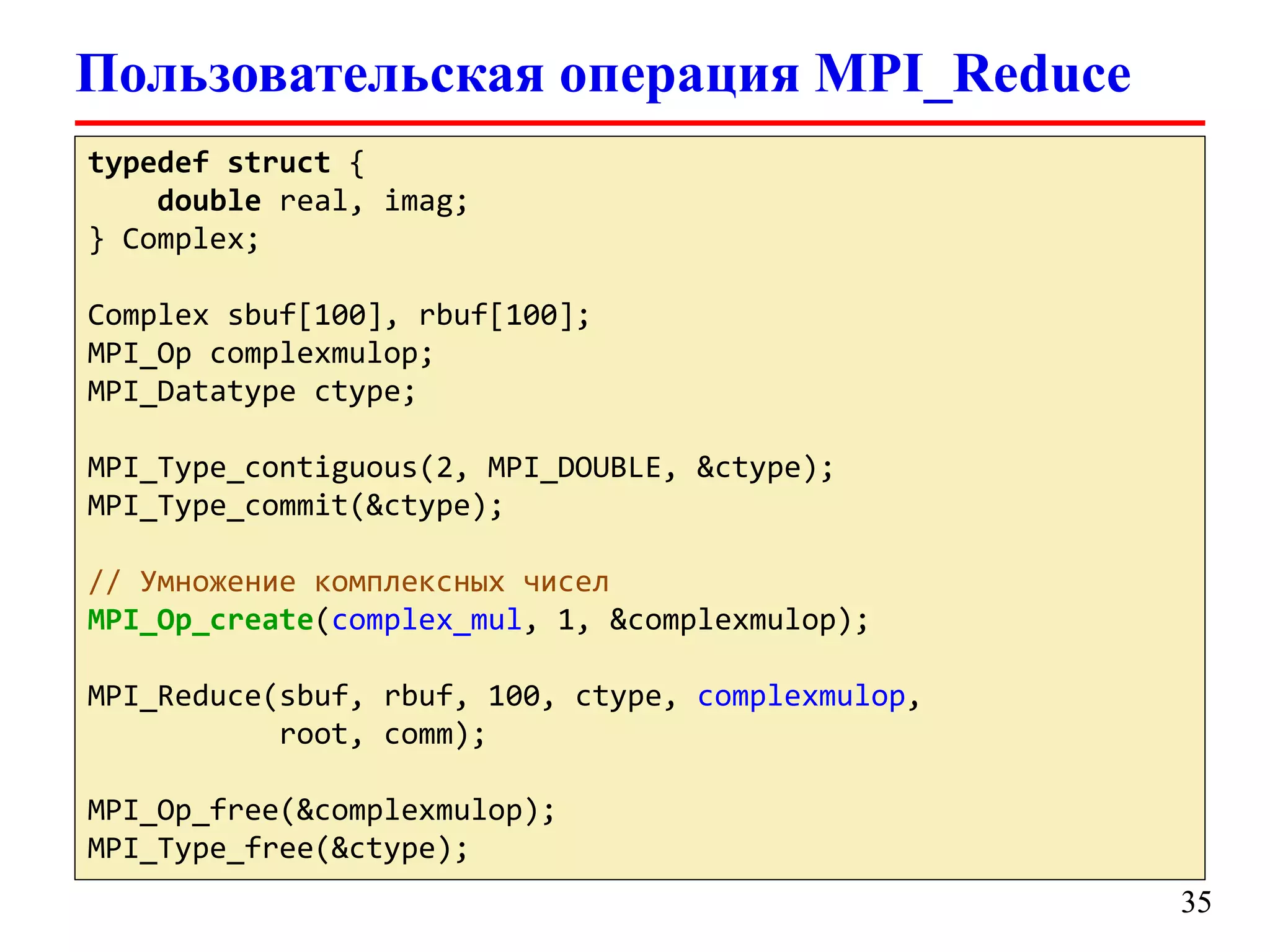The width and height of the screenshot is (1270, 952).
Task: Click the line 'MPI_Type_free(&ctype);'
Action: (278, 849)
